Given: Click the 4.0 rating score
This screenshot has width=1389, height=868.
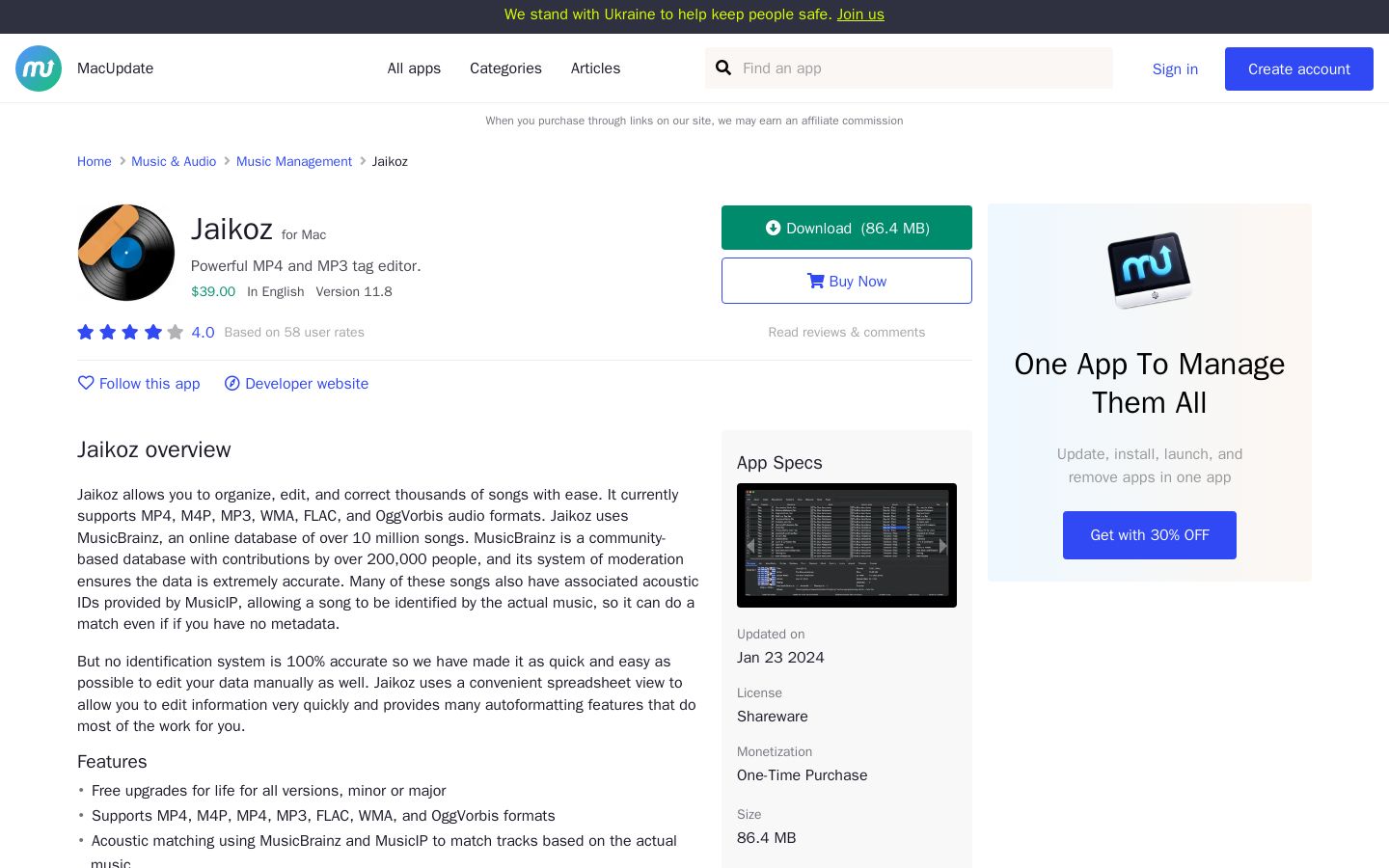Looking at the screenshot, I should (x=203, y=333).
